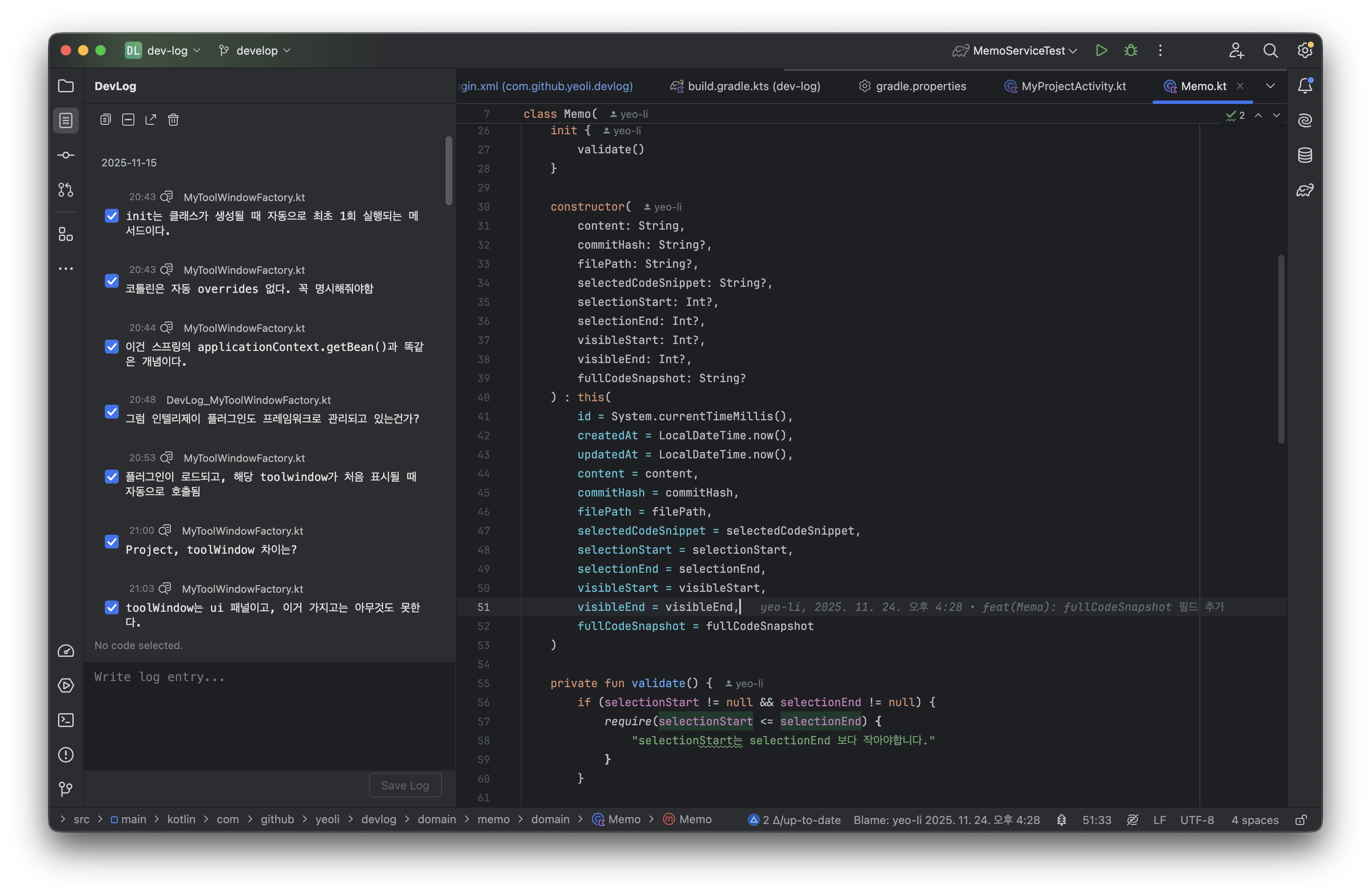Screen dimensions: 1371x896
Task: Run MemoServiceTest with play button
Action: pos(1101,51)
